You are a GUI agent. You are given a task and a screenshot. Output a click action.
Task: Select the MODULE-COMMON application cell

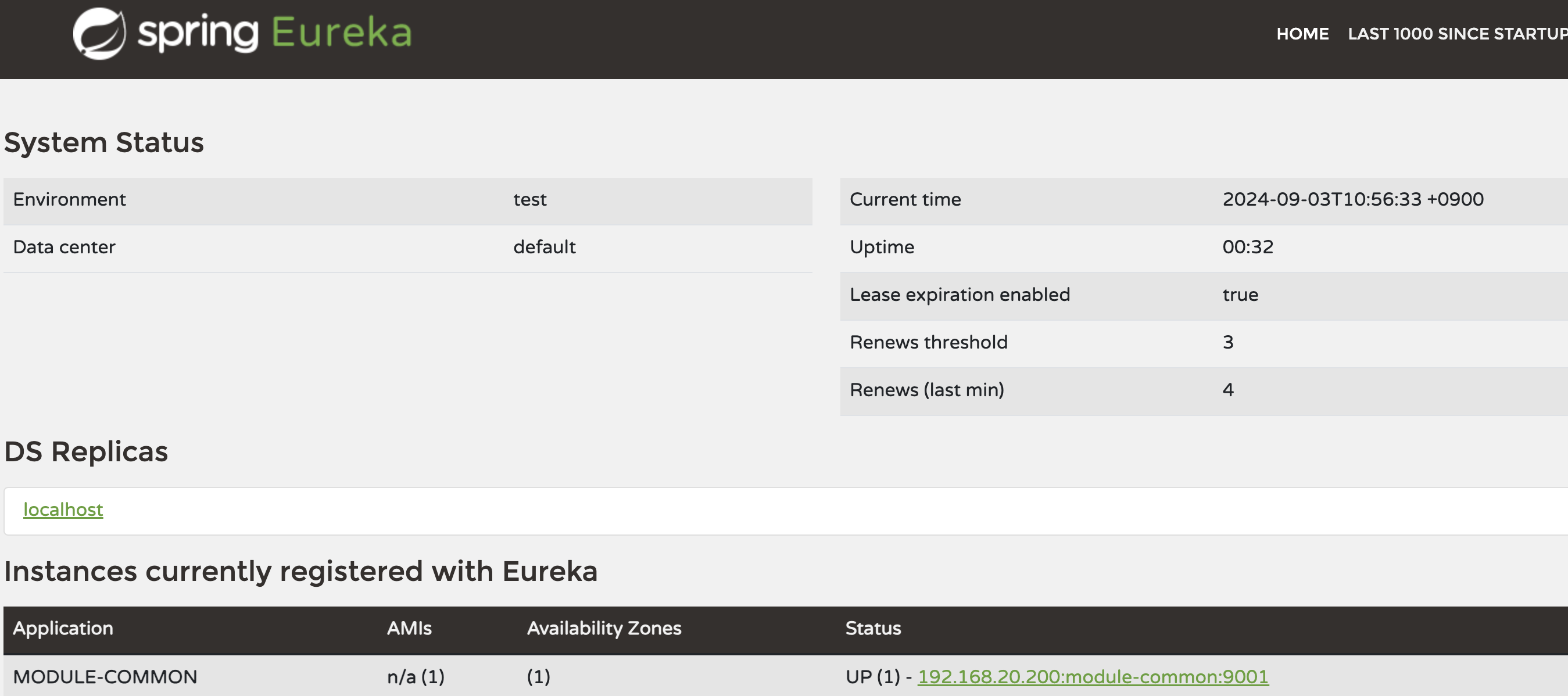click(105, 676)
